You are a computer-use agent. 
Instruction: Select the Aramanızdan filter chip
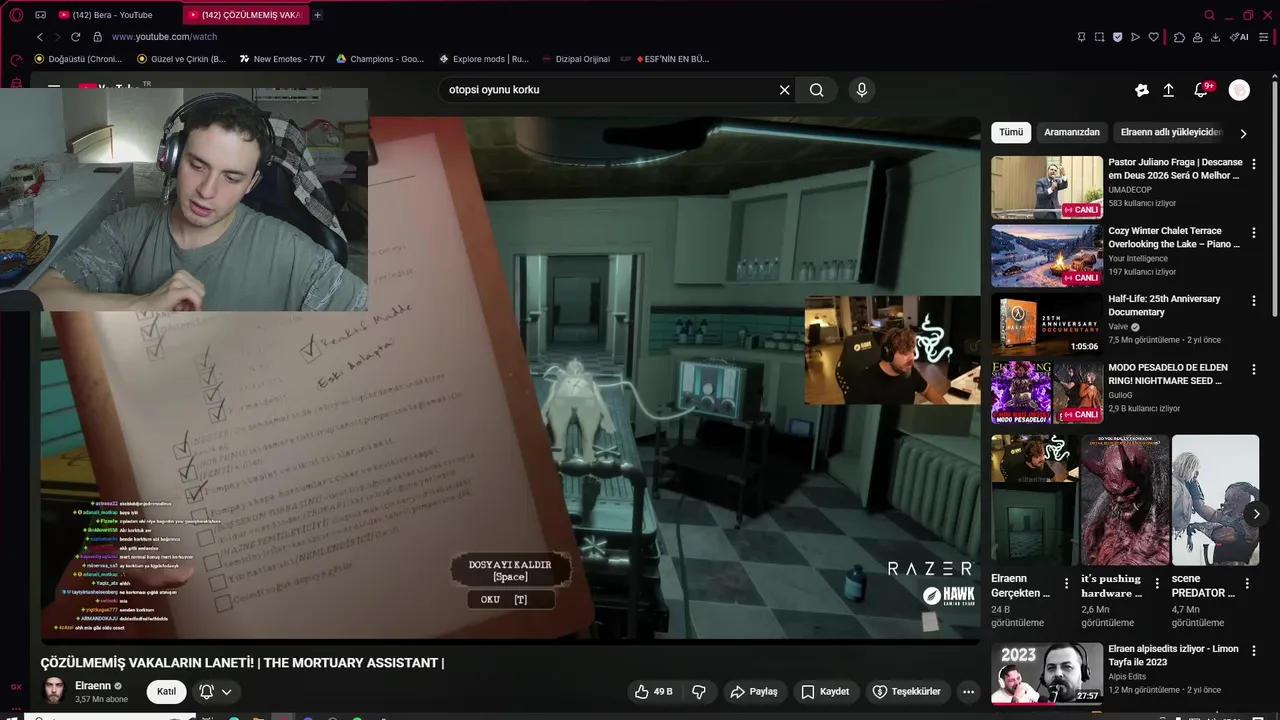(1072, 132)
